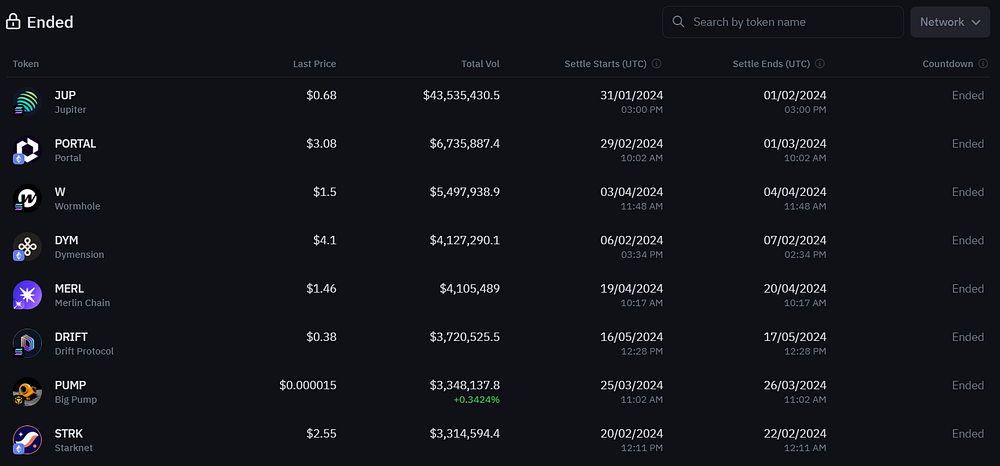Screen dimensions: 1000x466
Task: Open the Starknet token name
Action: tap(73, 448)
